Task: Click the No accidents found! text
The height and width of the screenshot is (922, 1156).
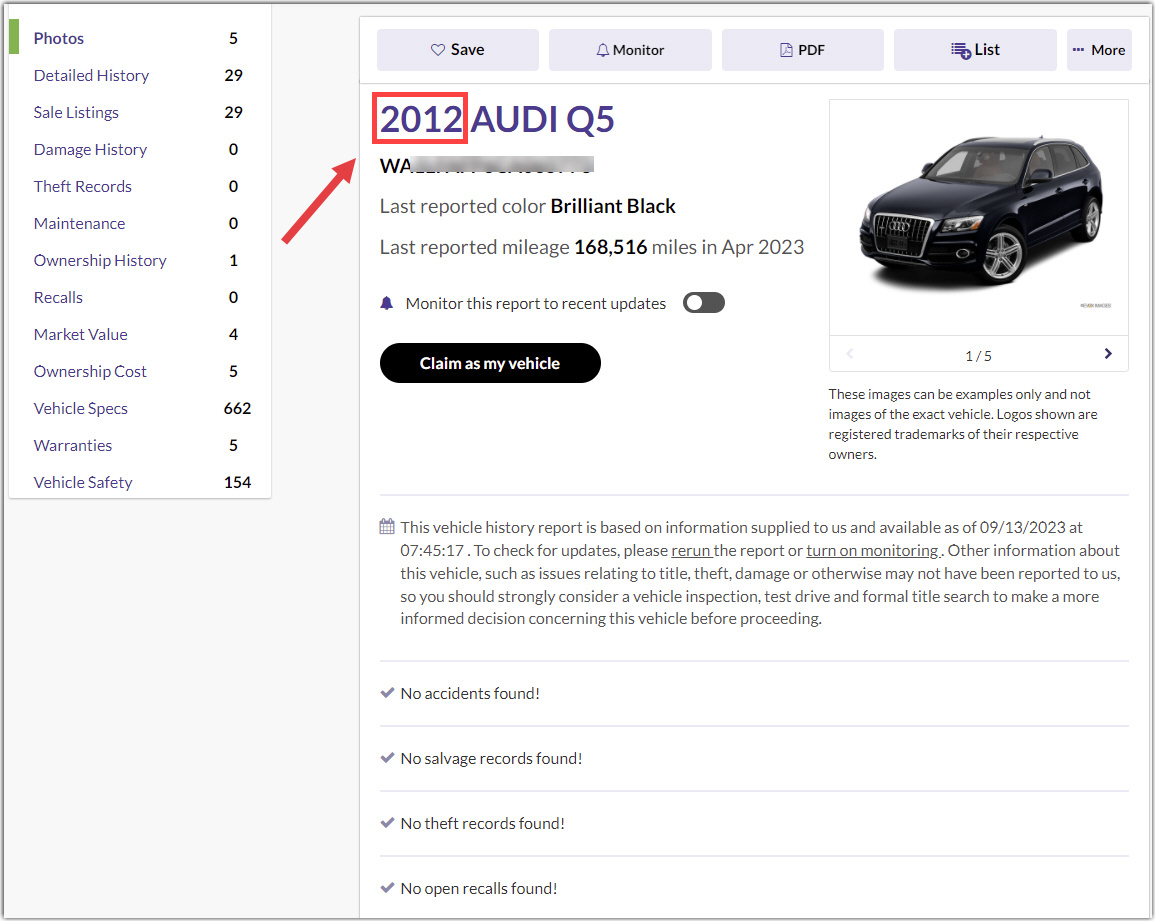Action: coord(470,694)
